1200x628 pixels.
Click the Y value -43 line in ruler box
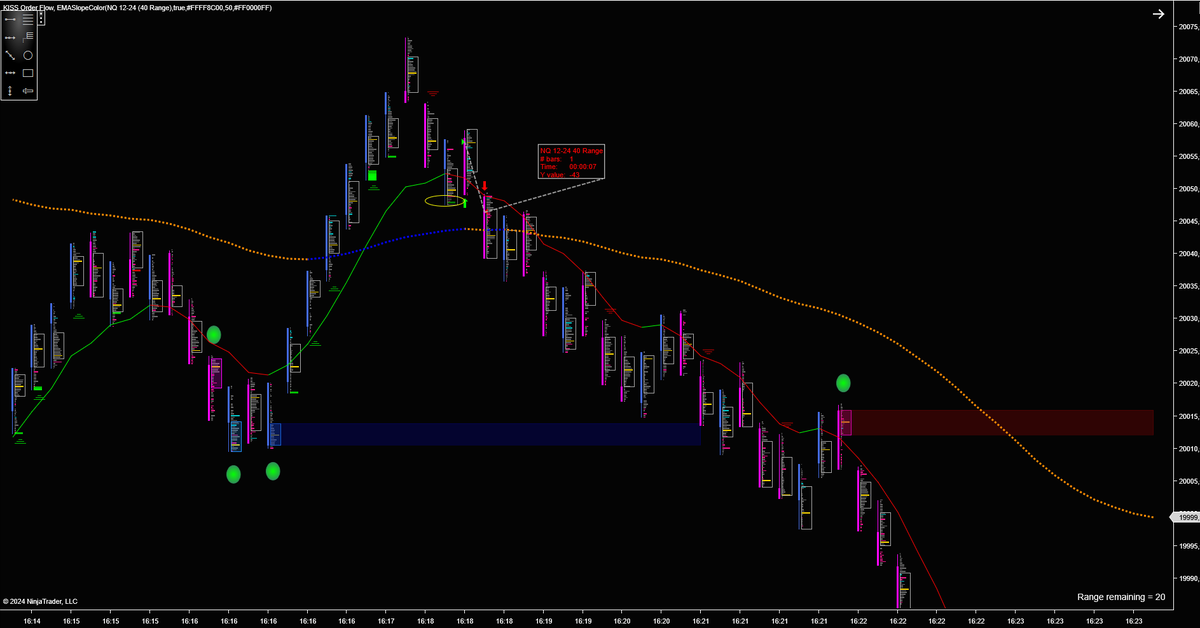click(561, 174)
